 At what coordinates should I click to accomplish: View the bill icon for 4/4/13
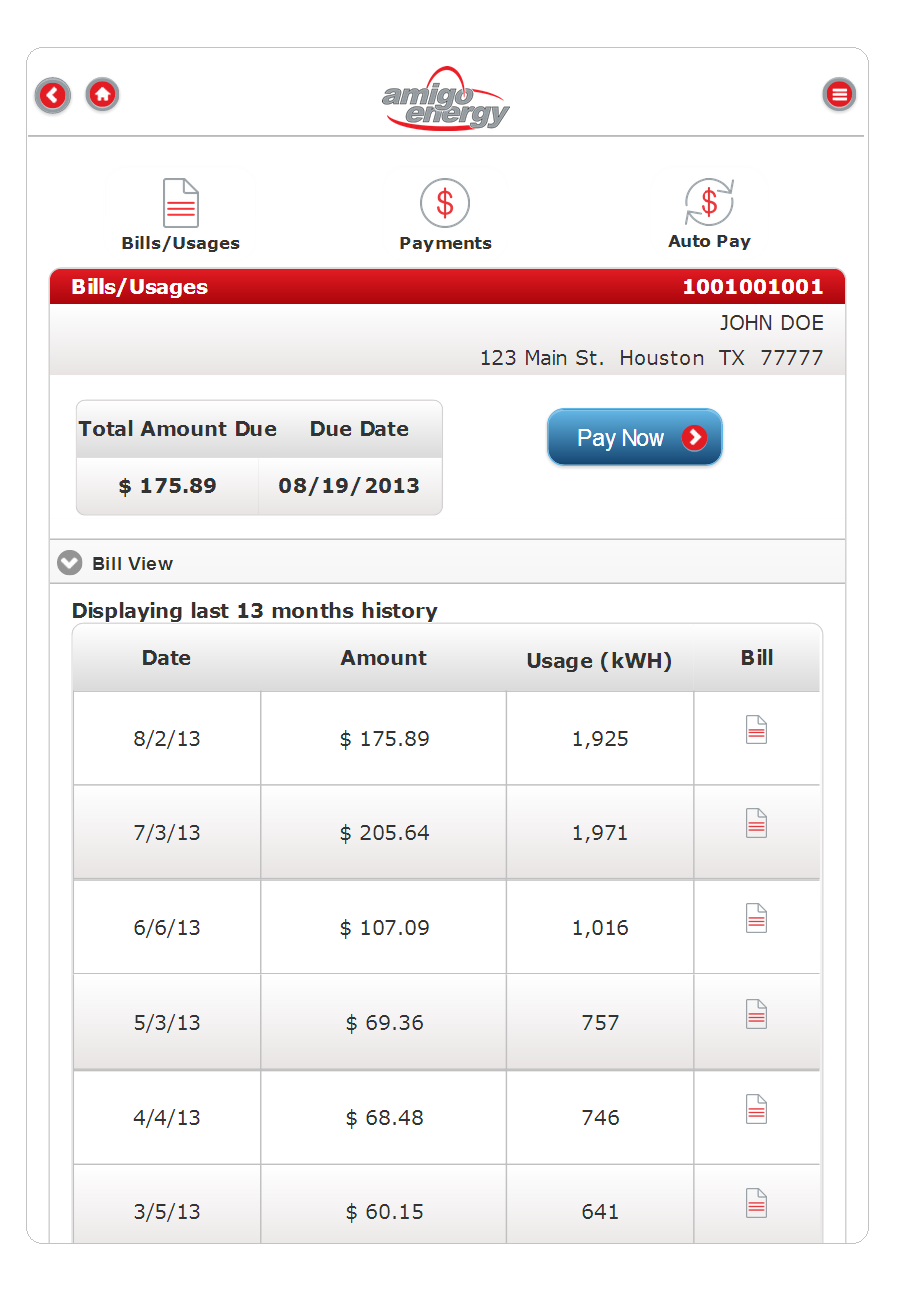tap(757, 1108)
